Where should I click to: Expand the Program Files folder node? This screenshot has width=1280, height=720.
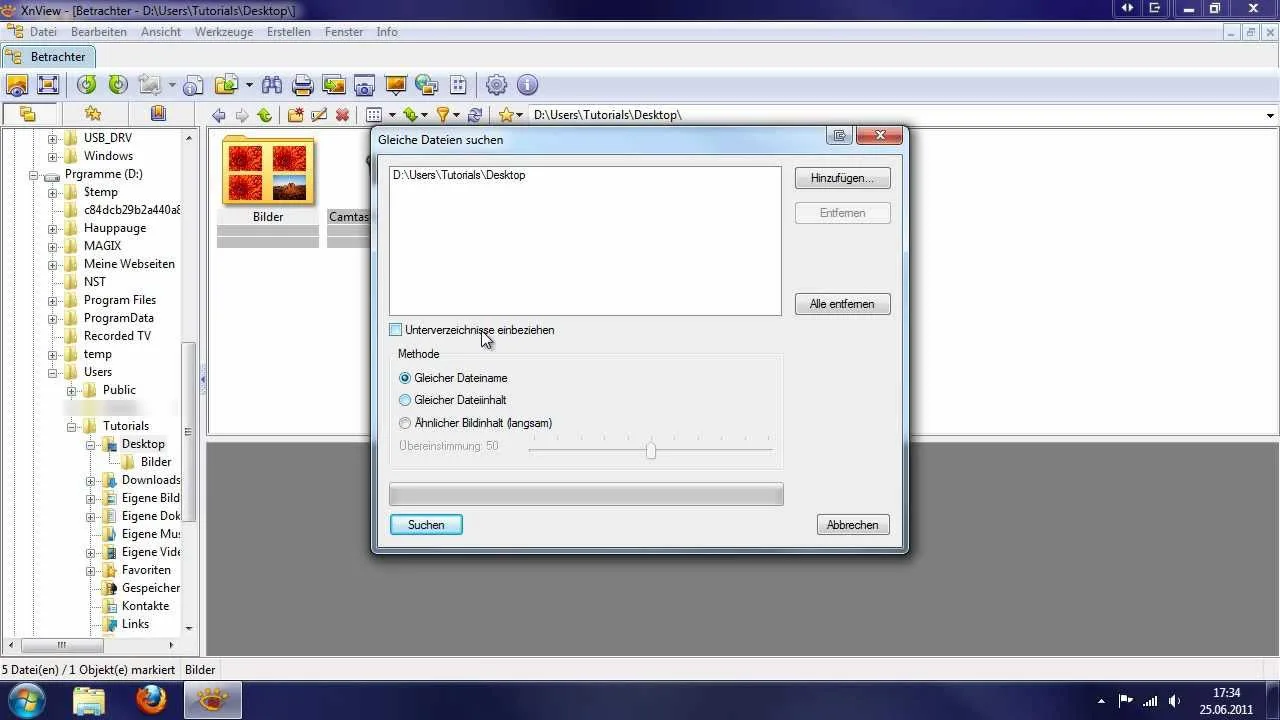[54, 300]
